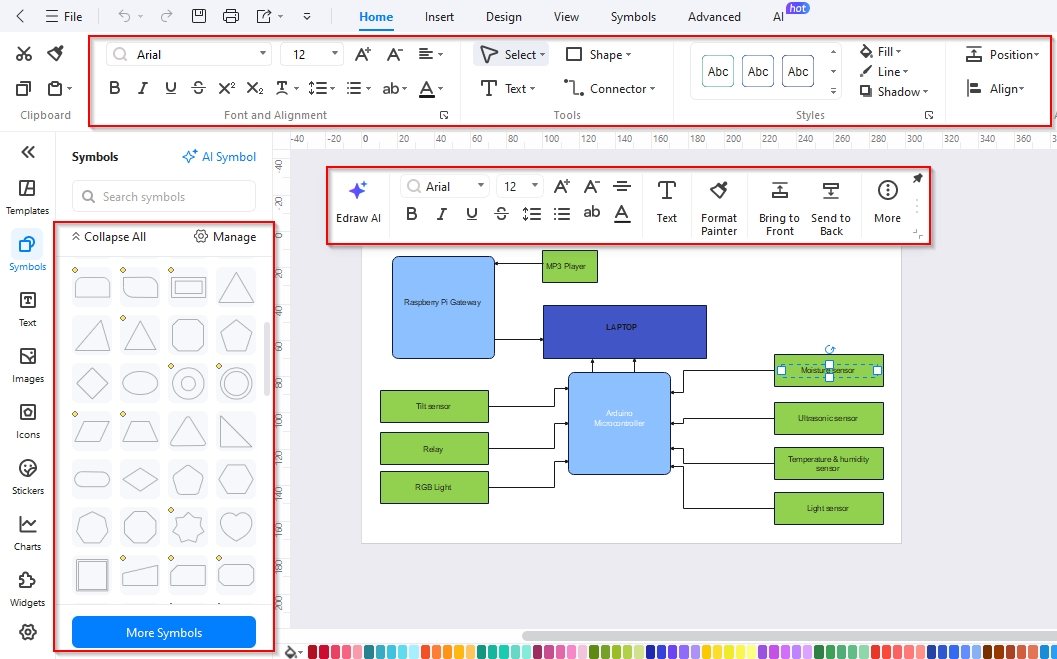Click Collapse All in Symbols panel

109,237
